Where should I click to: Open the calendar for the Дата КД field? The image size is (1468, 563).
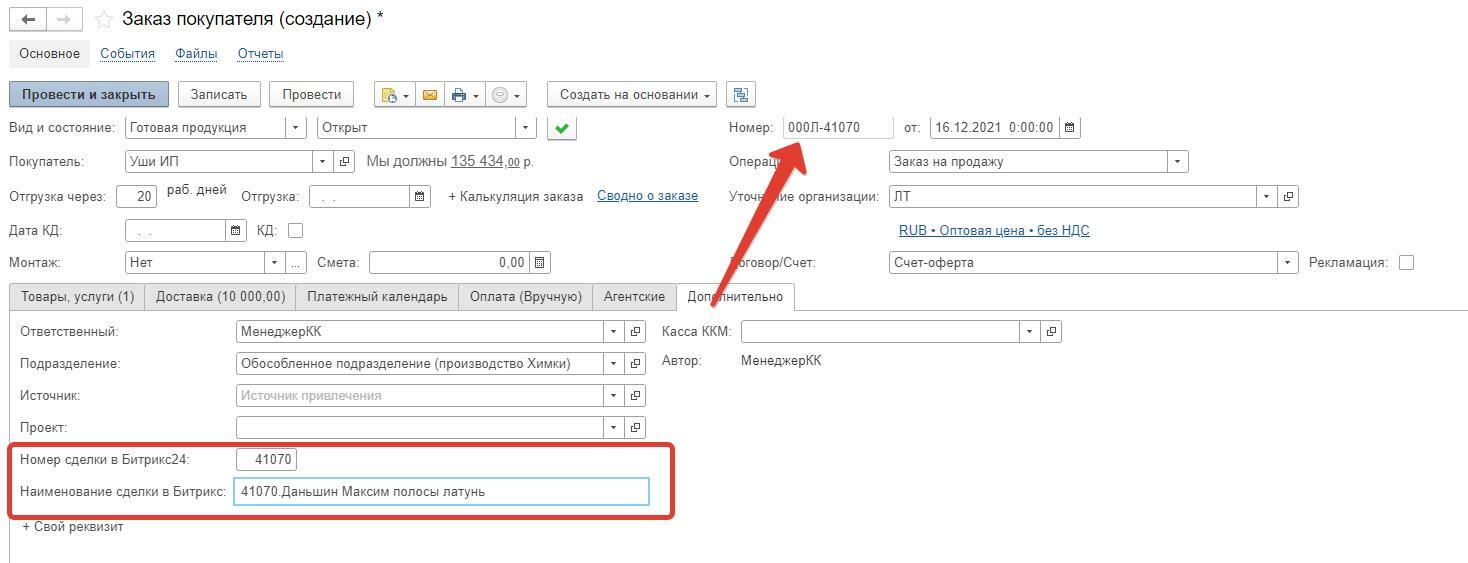(x=236, y=231)
